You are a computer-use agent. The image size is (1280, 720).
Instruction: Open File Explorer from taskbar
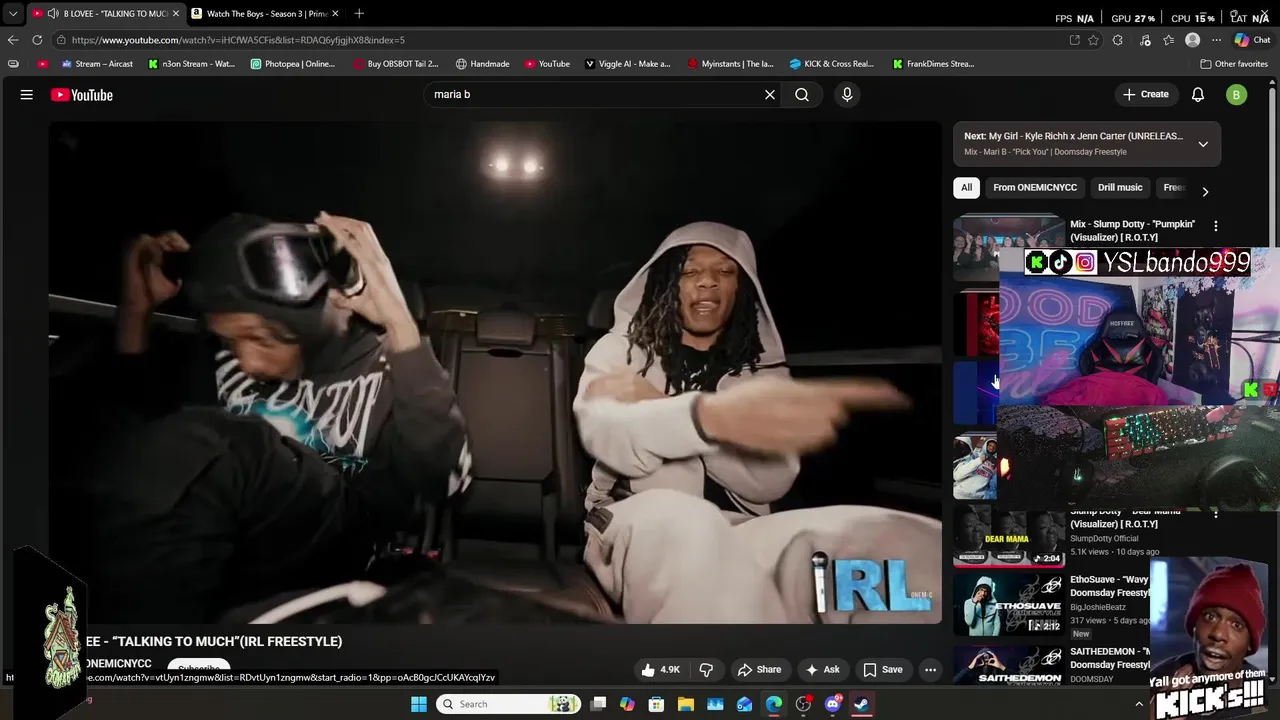[686, 704]
